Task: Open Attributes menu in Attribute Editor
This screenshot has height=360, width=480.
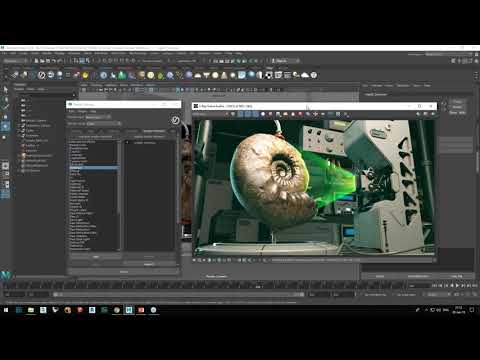Action: tap(403, 86)
